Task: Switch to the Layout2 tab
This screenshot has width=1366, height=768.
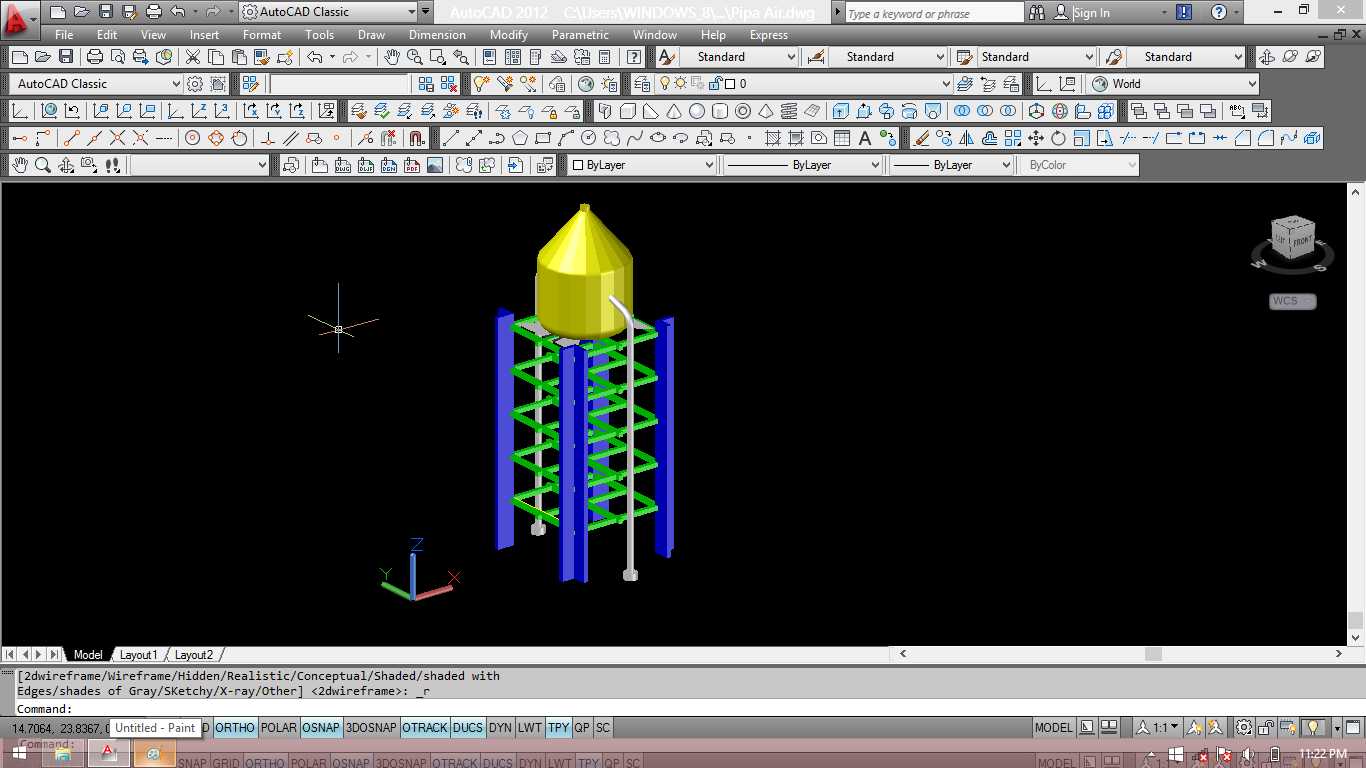Action: click(194, 655)
